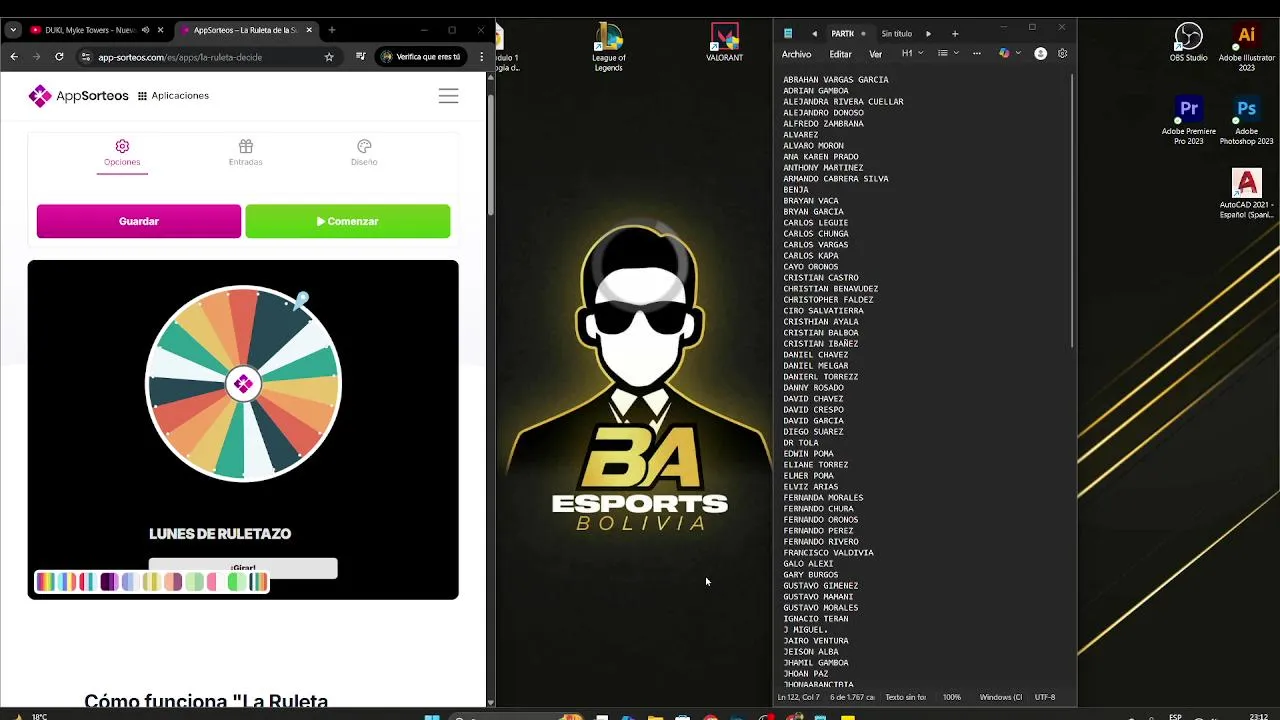
Task: Click the FERNANDA MORALES line in Notepad
Action: [x=823, y=498]
